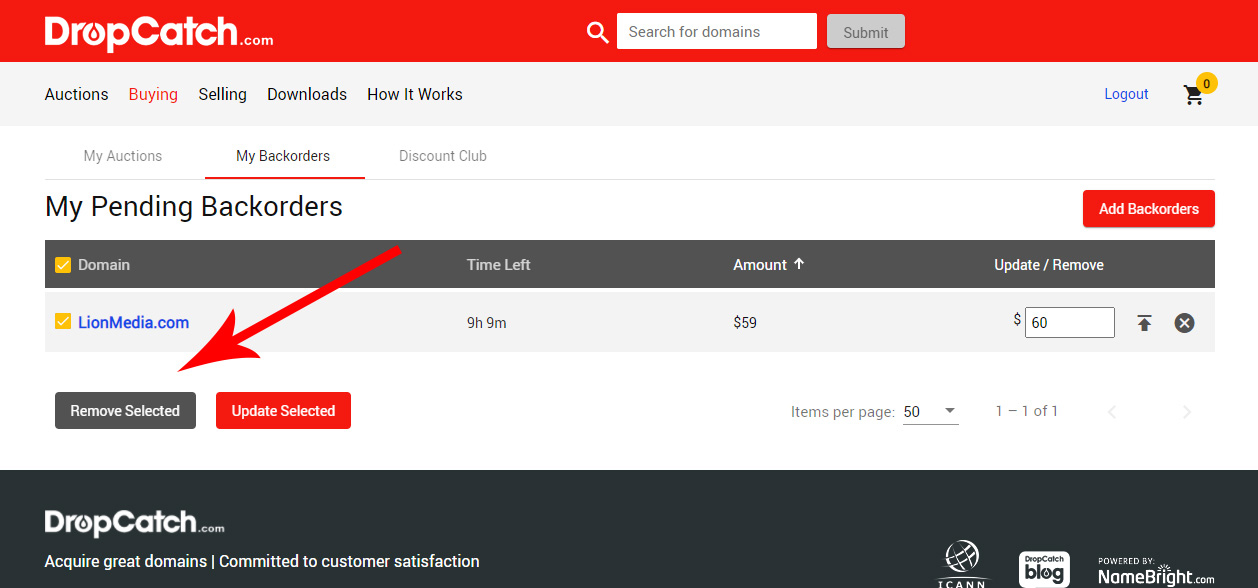Open the LionMedia.com domain link
This screenshot has width=1258, height=588.
tap(133, 322)
